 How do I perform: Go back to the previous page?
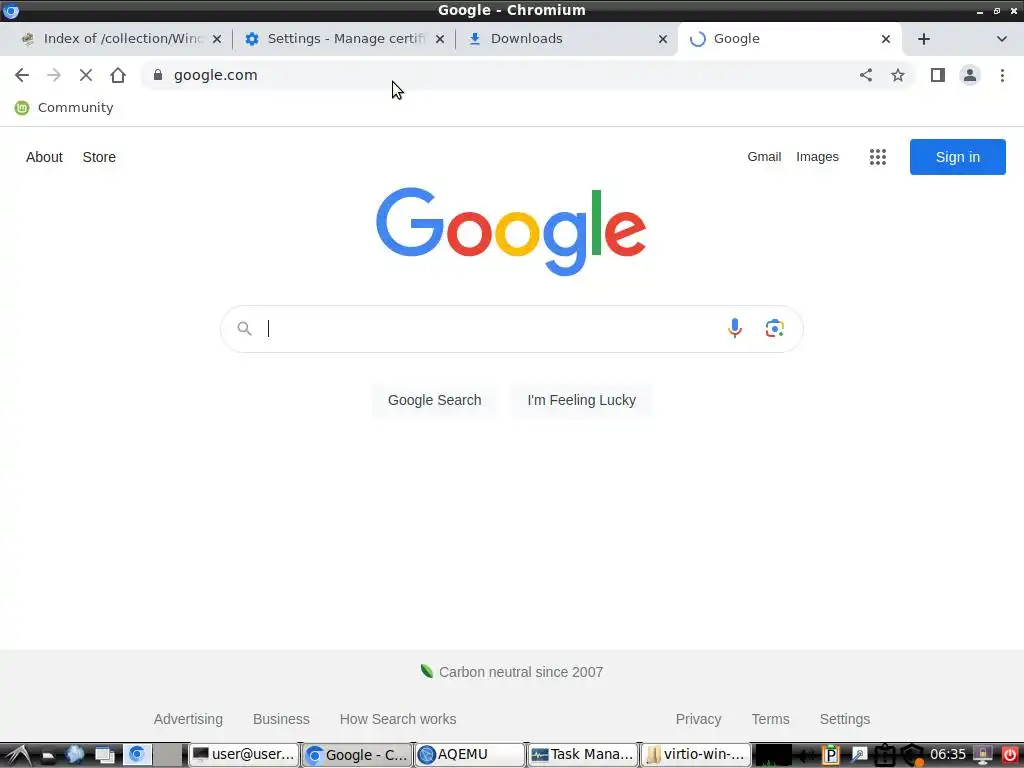point(22,75)
